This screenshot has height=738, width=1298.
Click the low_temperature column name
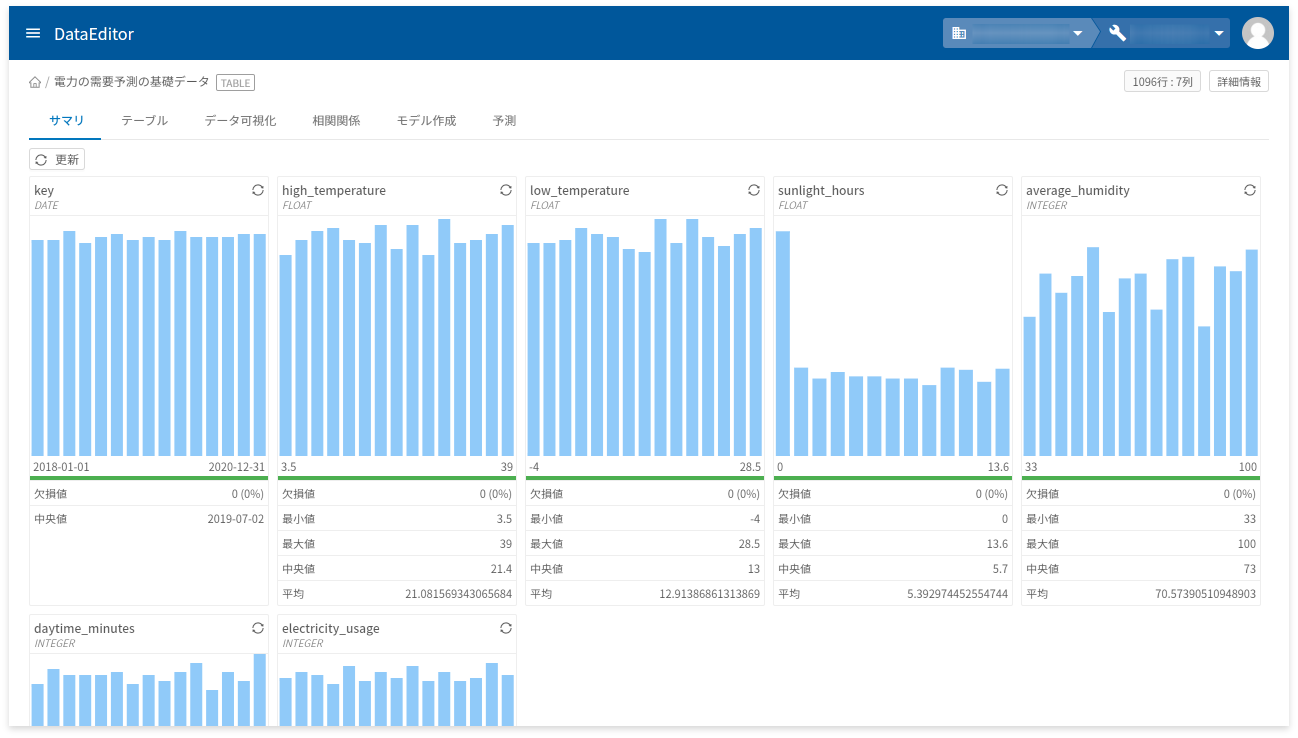(x=580, y=190)
